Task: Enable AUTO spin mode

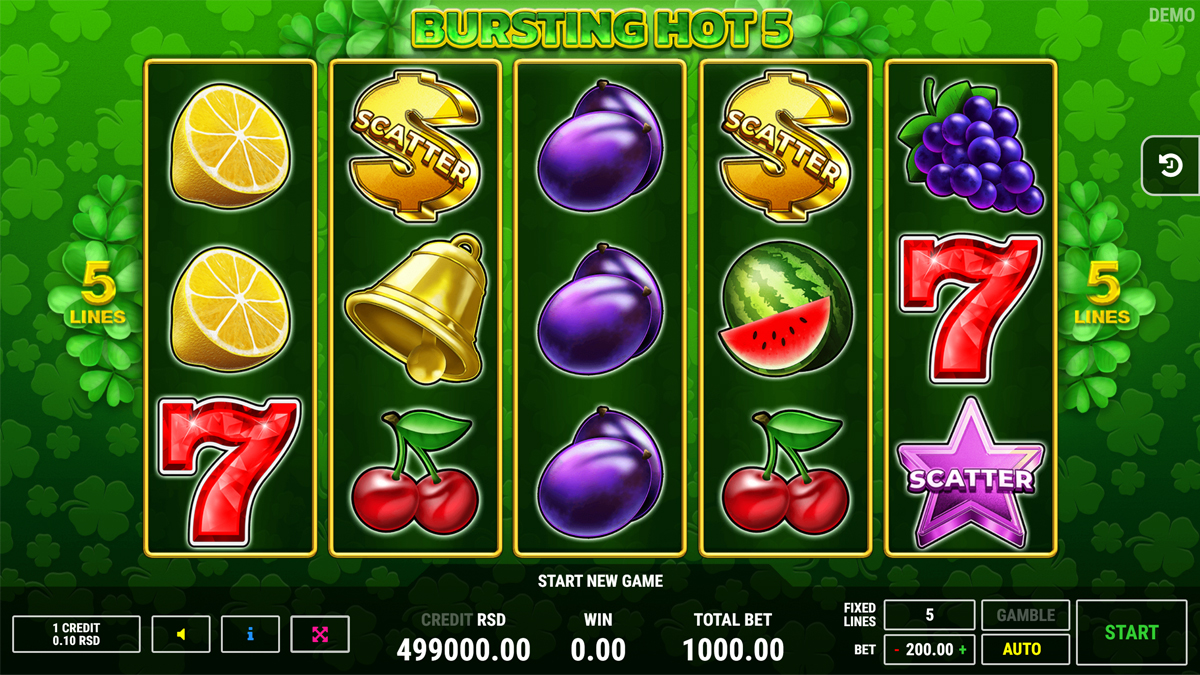Action: 1021,649
